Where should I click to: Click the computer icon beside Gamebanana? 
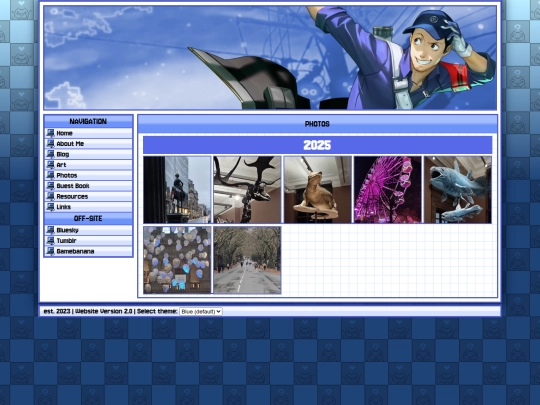click(x=50, y=251)
